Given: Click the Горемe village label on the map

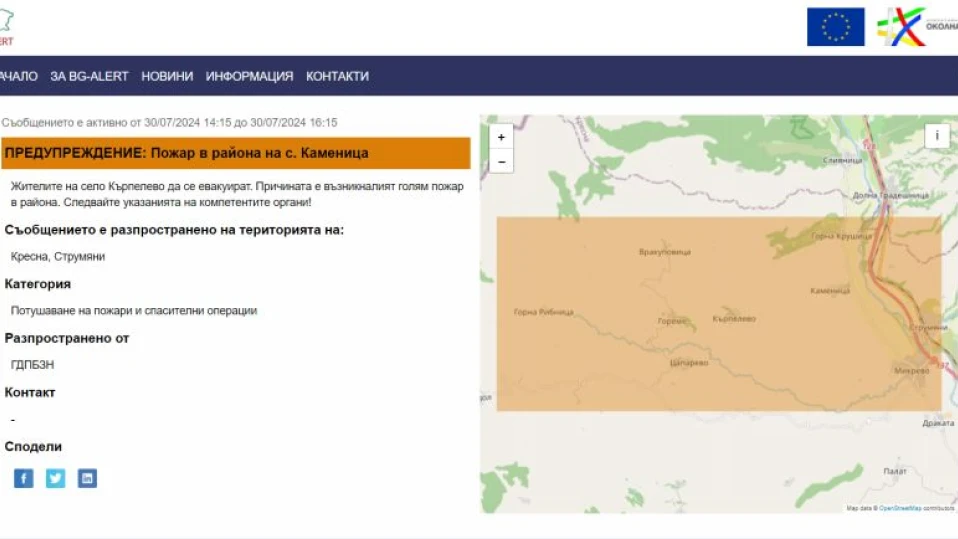Looking at the screenshot, I should click(672, 321).
